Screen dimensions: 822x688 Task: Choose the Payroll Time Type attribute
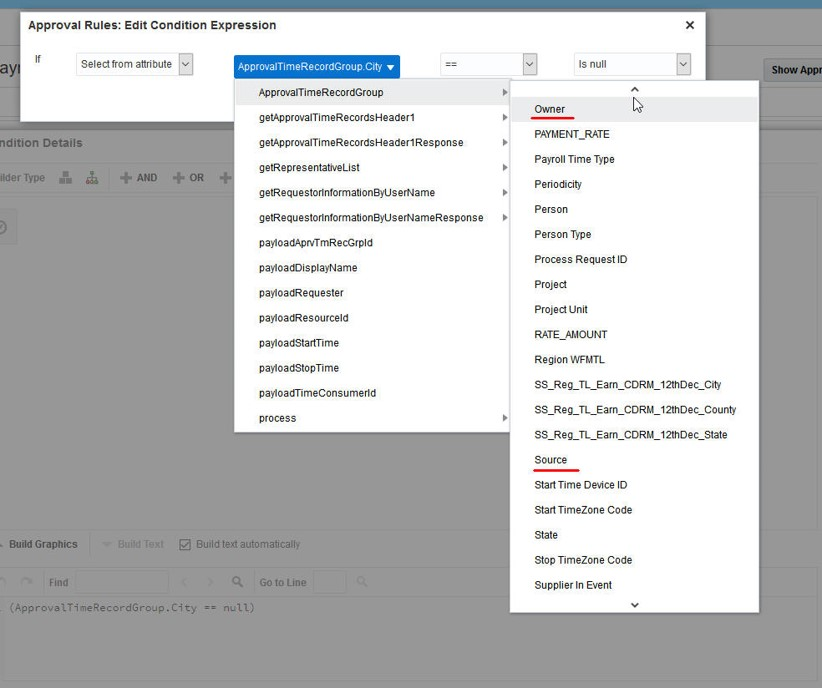coord(634,159)
